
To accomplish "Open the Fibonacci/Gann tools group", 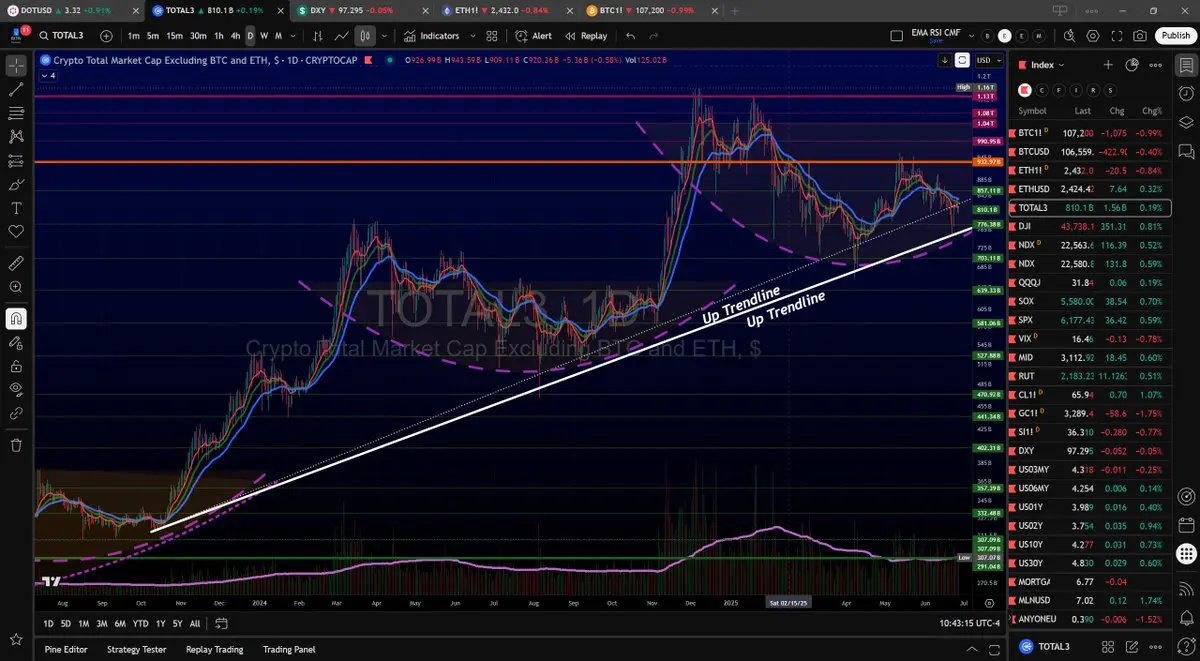I will point(16,113).
